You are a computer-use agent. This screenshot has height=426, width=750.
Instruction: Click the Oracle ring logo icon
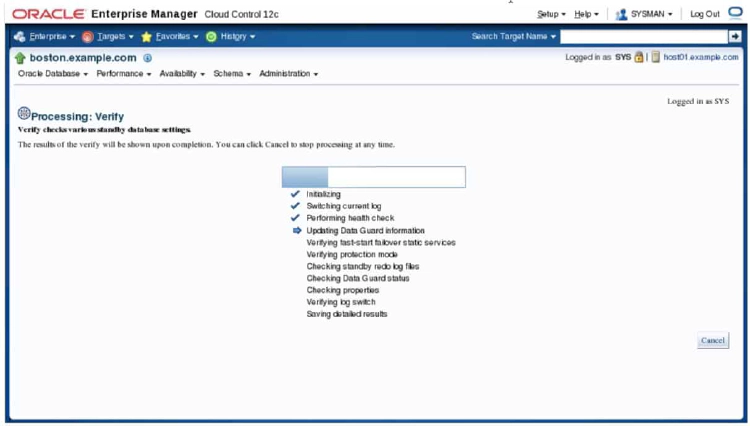tap(735, 12)
